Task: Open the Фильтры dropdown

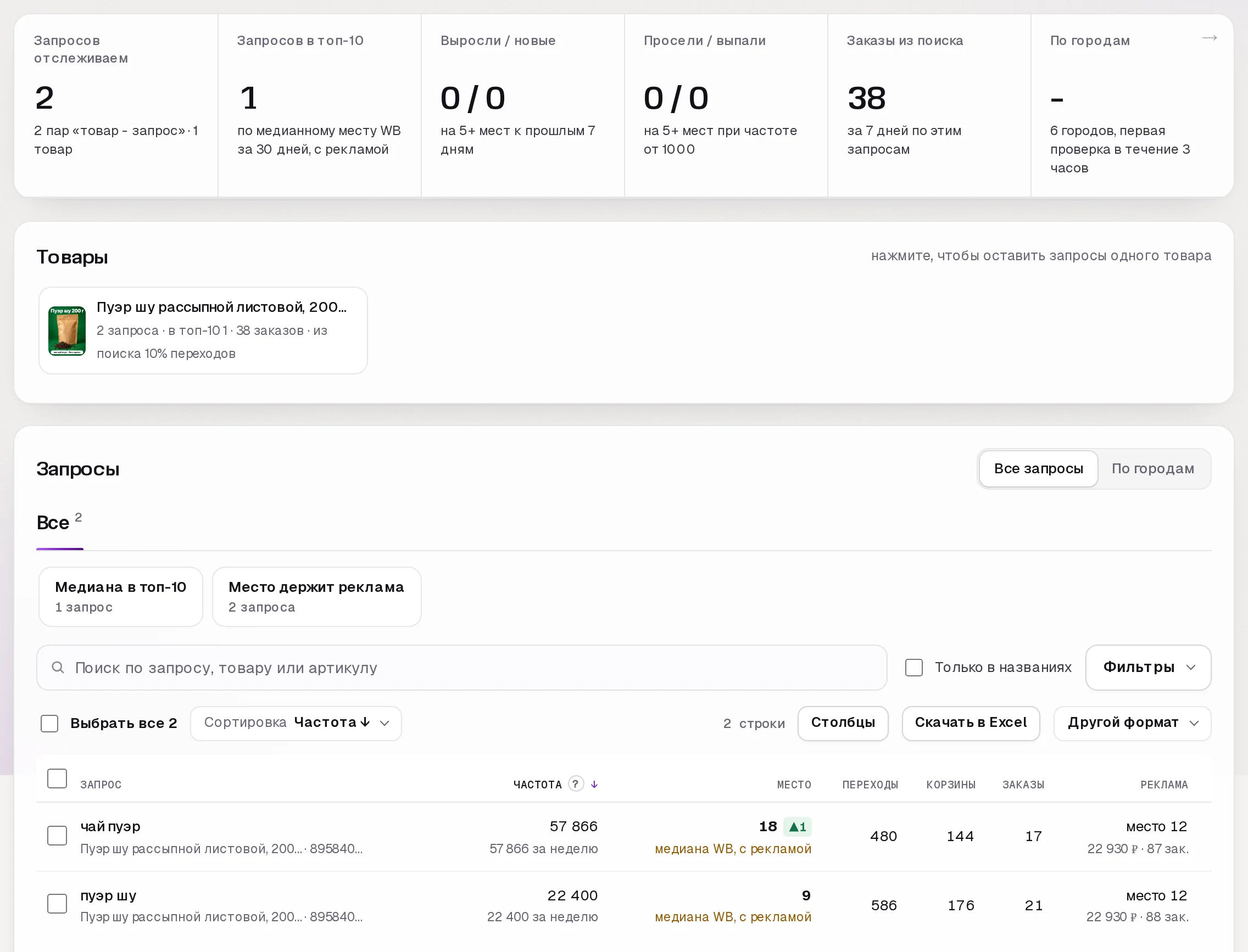Action: (1147, 668)
